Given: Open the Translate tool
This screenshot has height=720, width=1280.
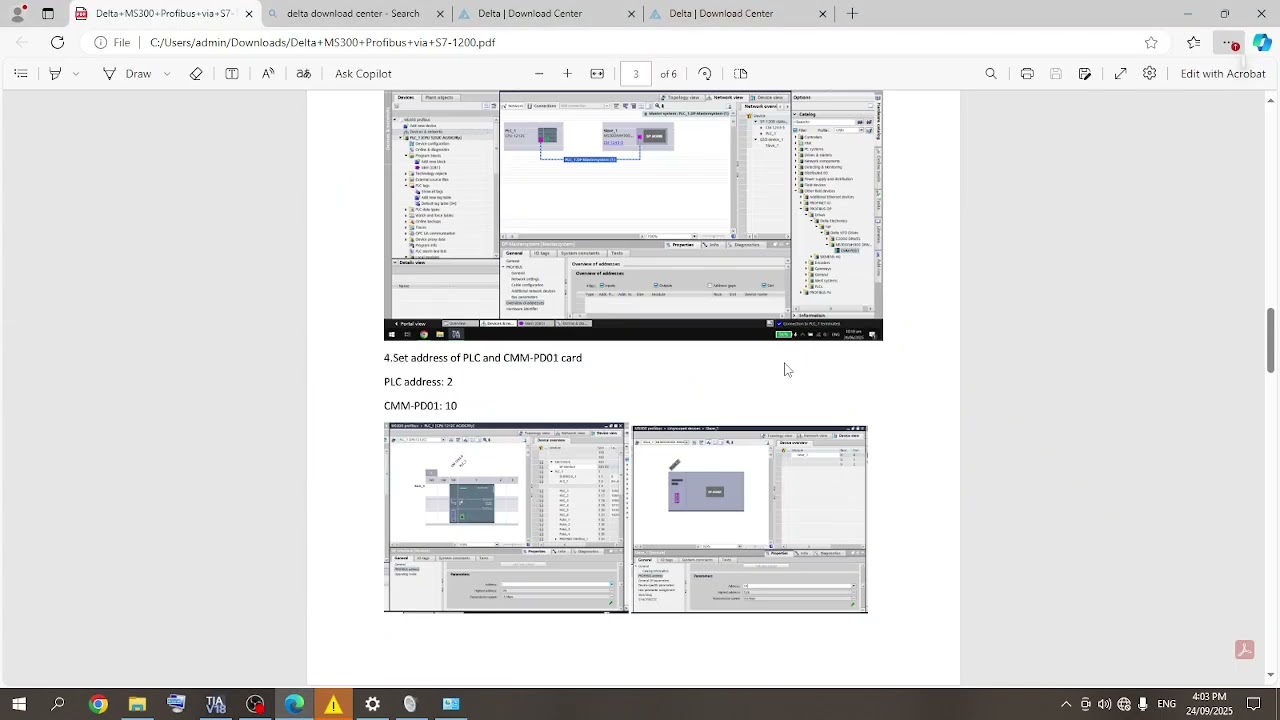Looking at the screenshot, I should pyautogui.click(x=304, y=73).
